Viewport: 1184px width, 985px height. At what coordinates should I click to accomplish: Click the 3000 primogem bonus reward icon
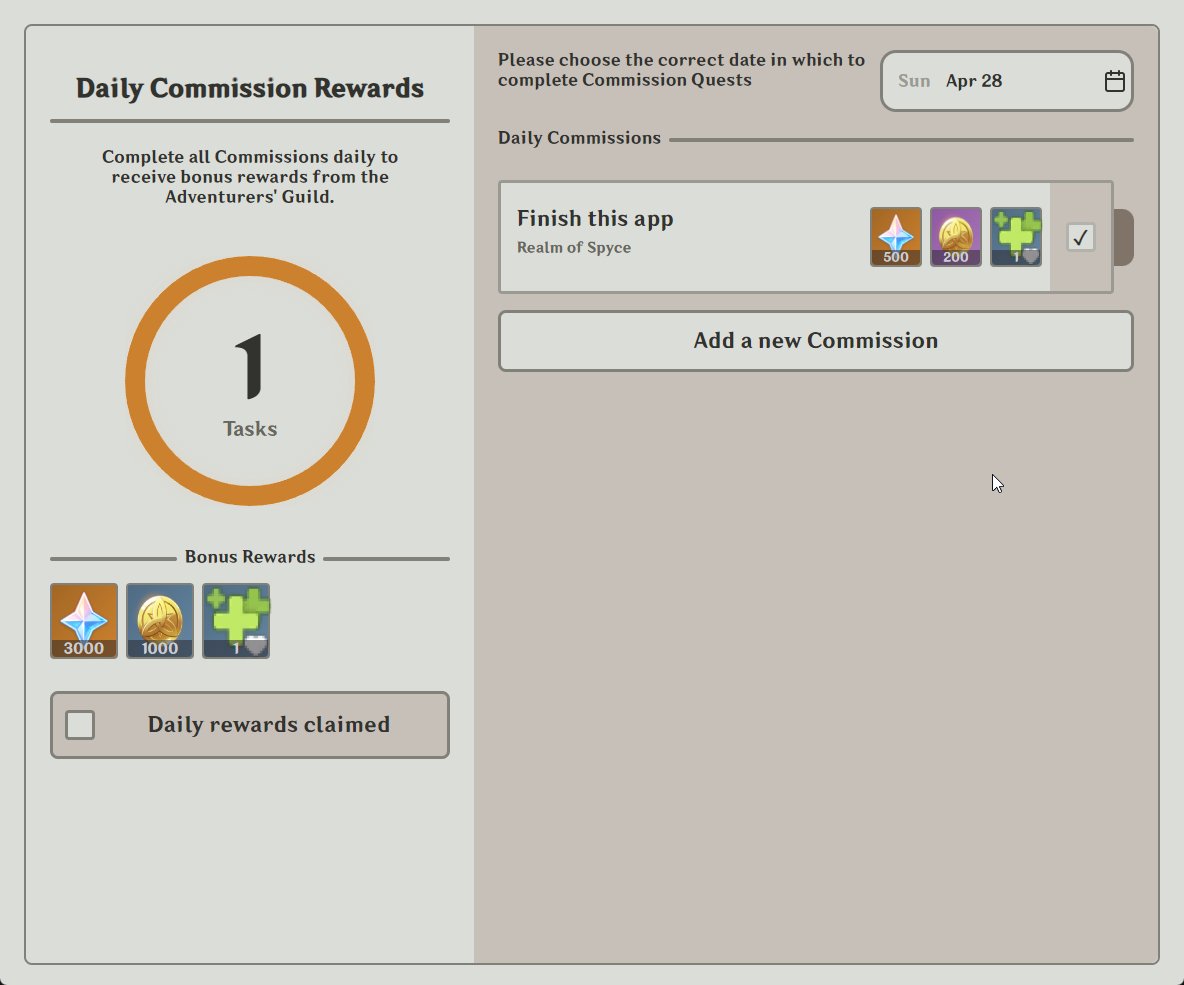click(x=84, y=621)
